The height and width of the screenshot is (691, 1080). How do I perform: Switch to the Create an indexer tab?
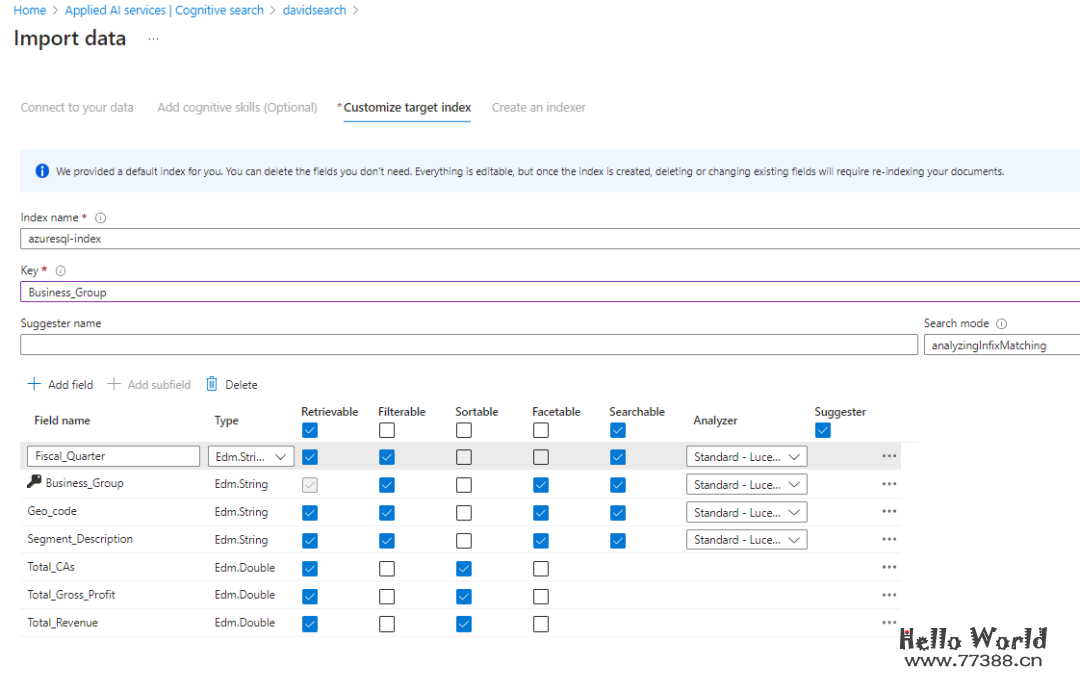(x=538, y=108)
